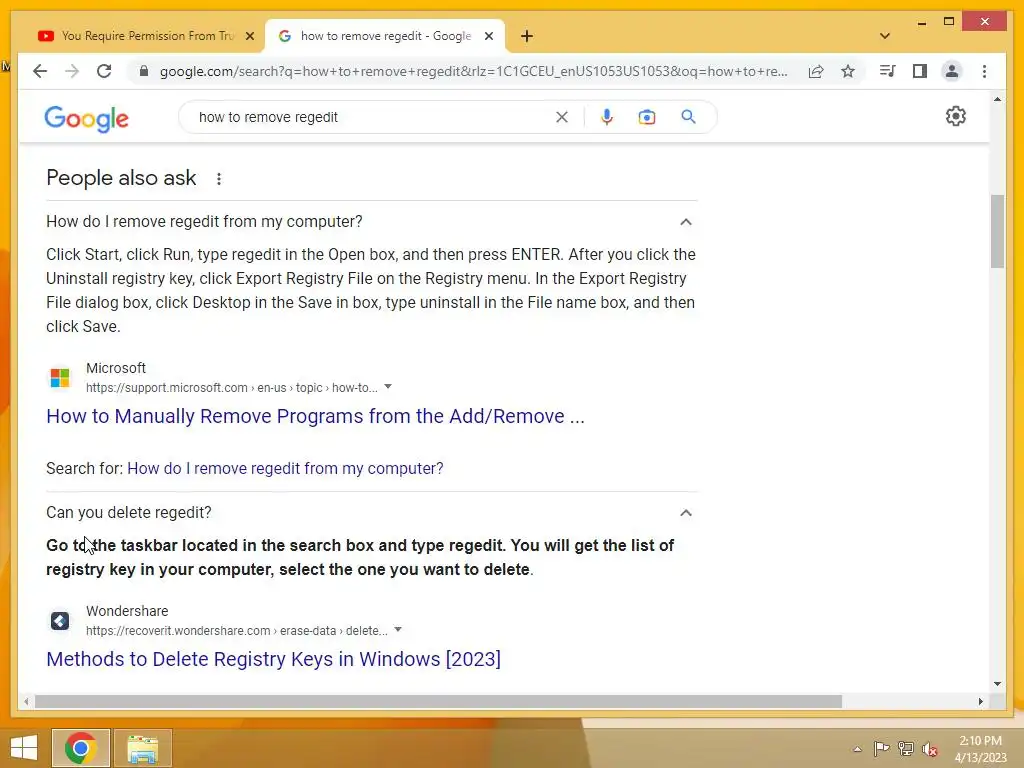The height and width of the screenshot is (768, 1024).
Task: Open dropdown next to Microsoft result URL
Action: 388,387
